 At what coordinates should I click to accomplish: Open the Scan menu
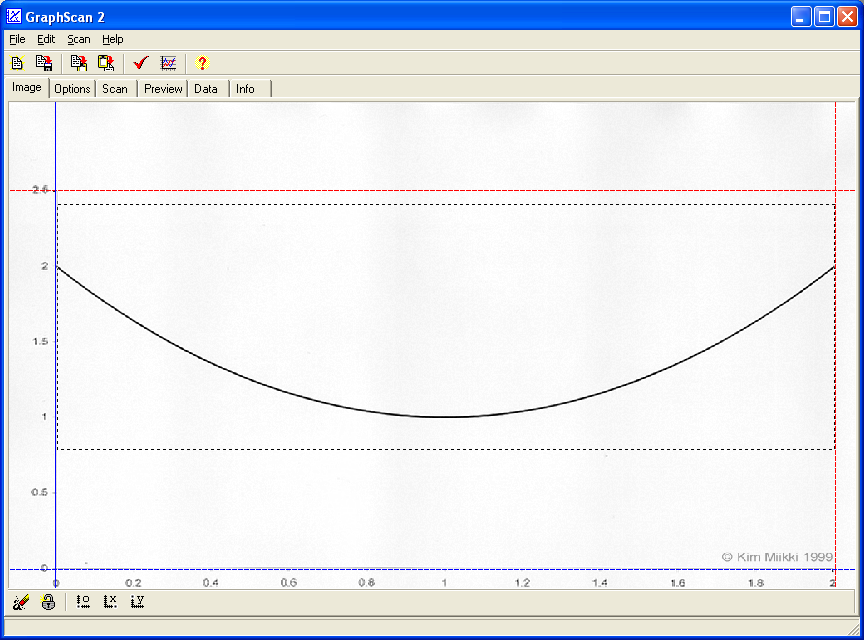pos(78,39)
